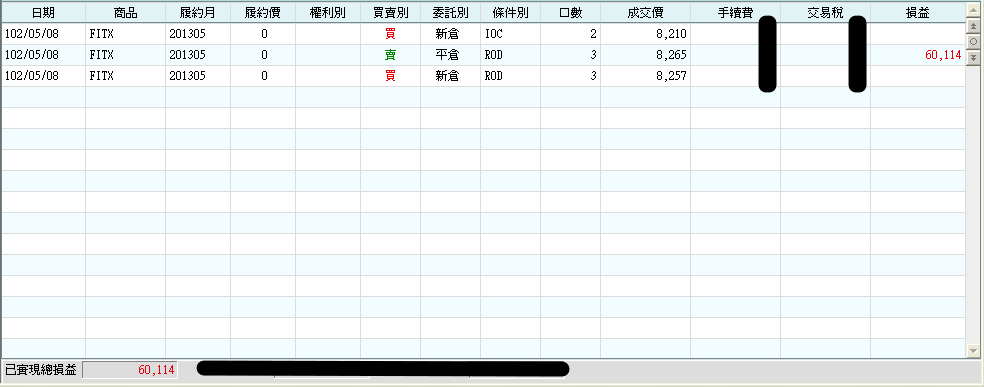
Task: Click the 商品 column header
Action: (x=126, y=12)
